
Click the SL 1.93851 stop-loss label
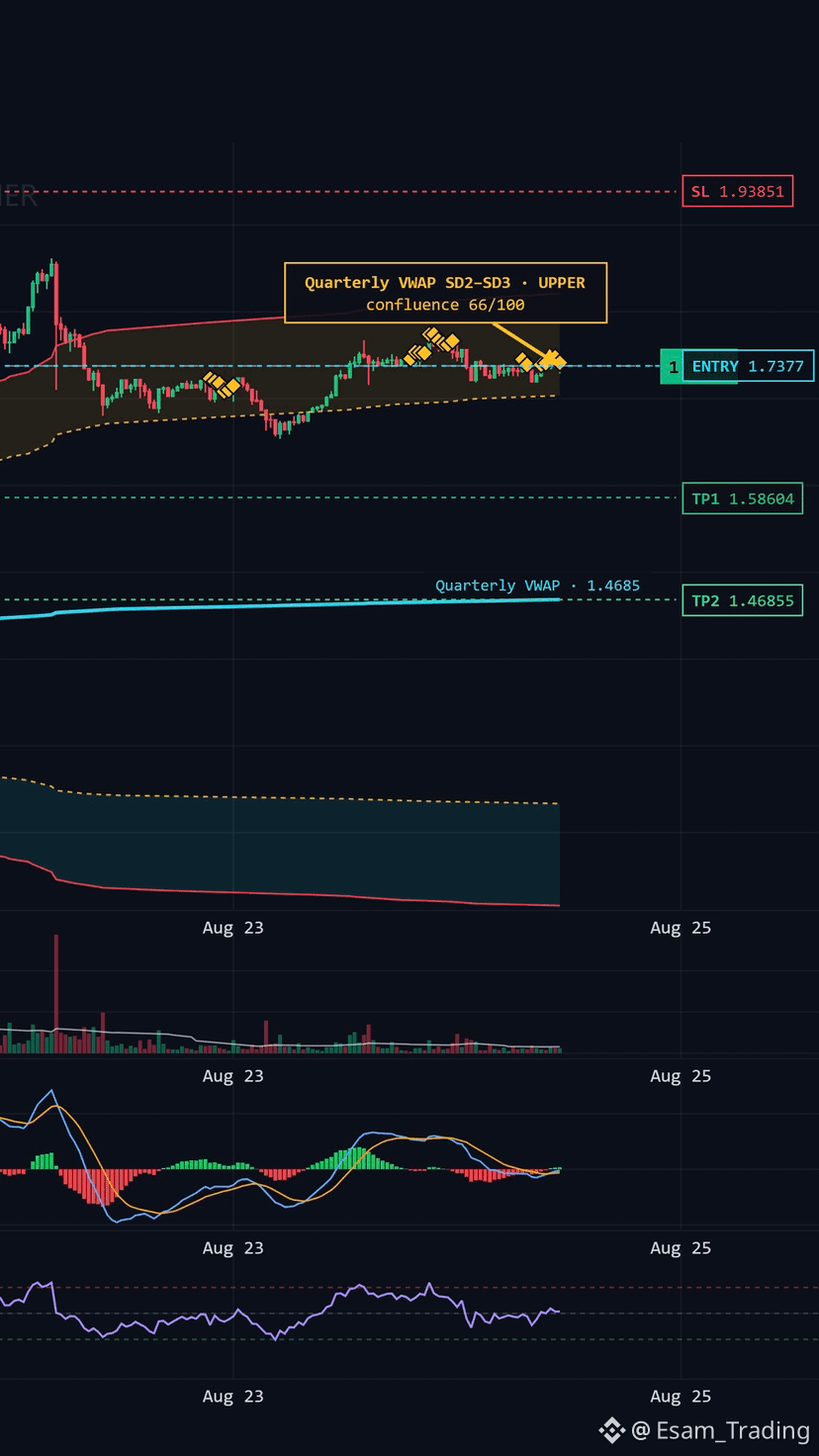(738, 191)
